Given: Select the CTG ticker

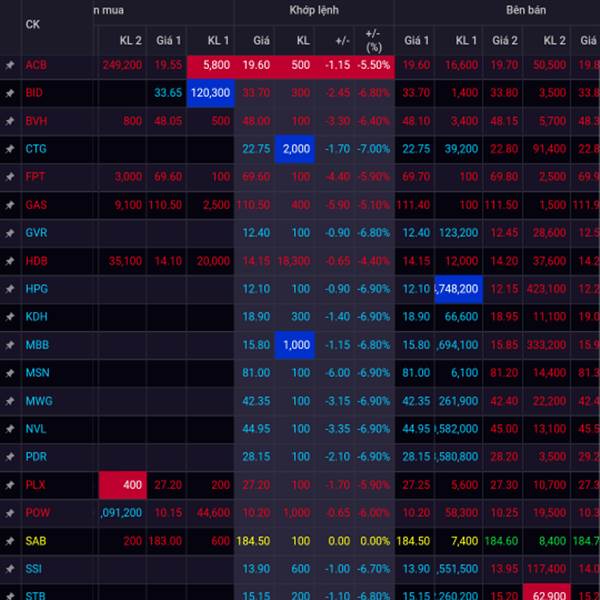Looking at the screenshot, I should click(x=36, y=149).
